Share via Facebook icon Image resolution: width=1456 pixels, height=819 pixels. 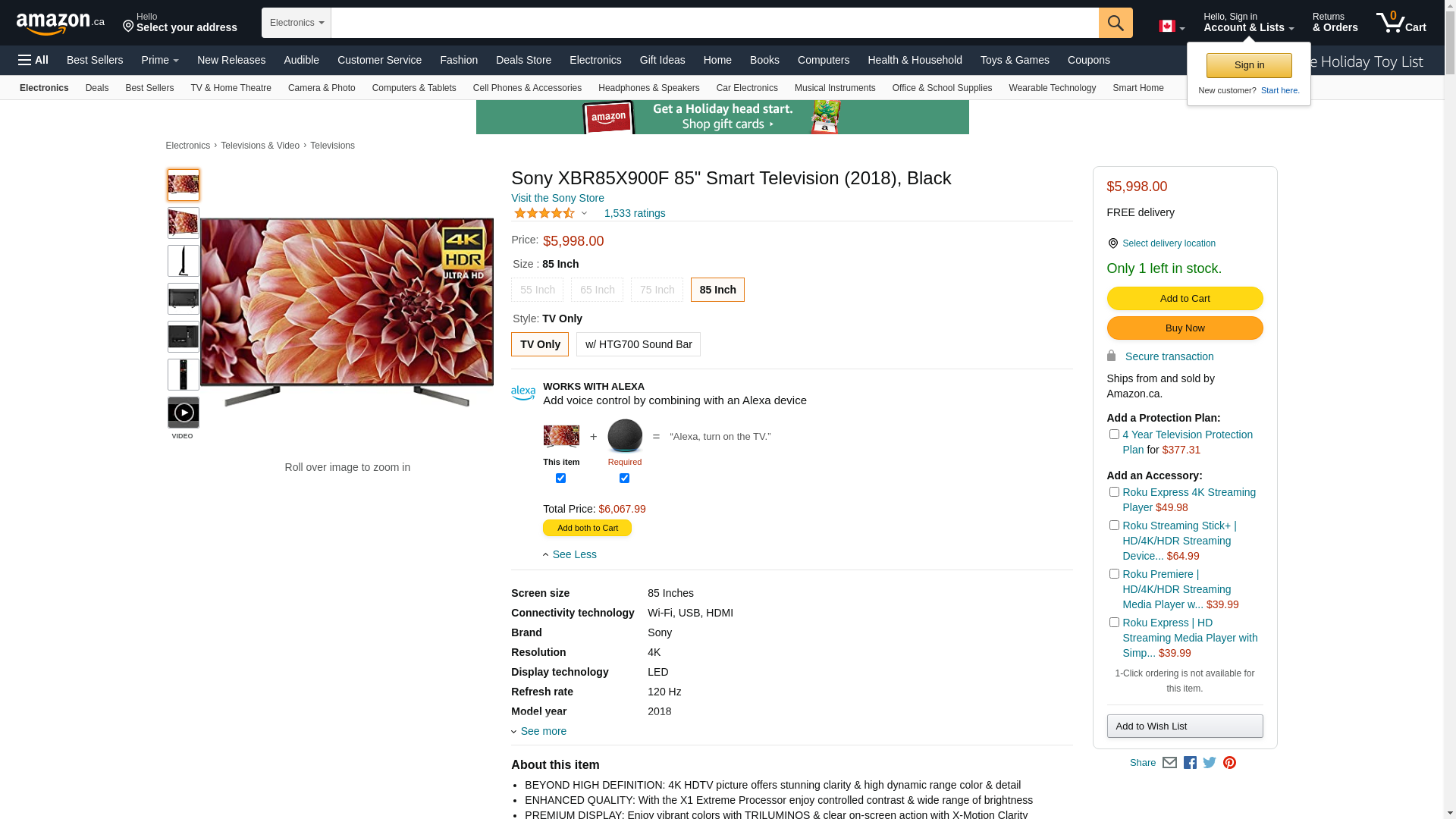click(1189, 763)
